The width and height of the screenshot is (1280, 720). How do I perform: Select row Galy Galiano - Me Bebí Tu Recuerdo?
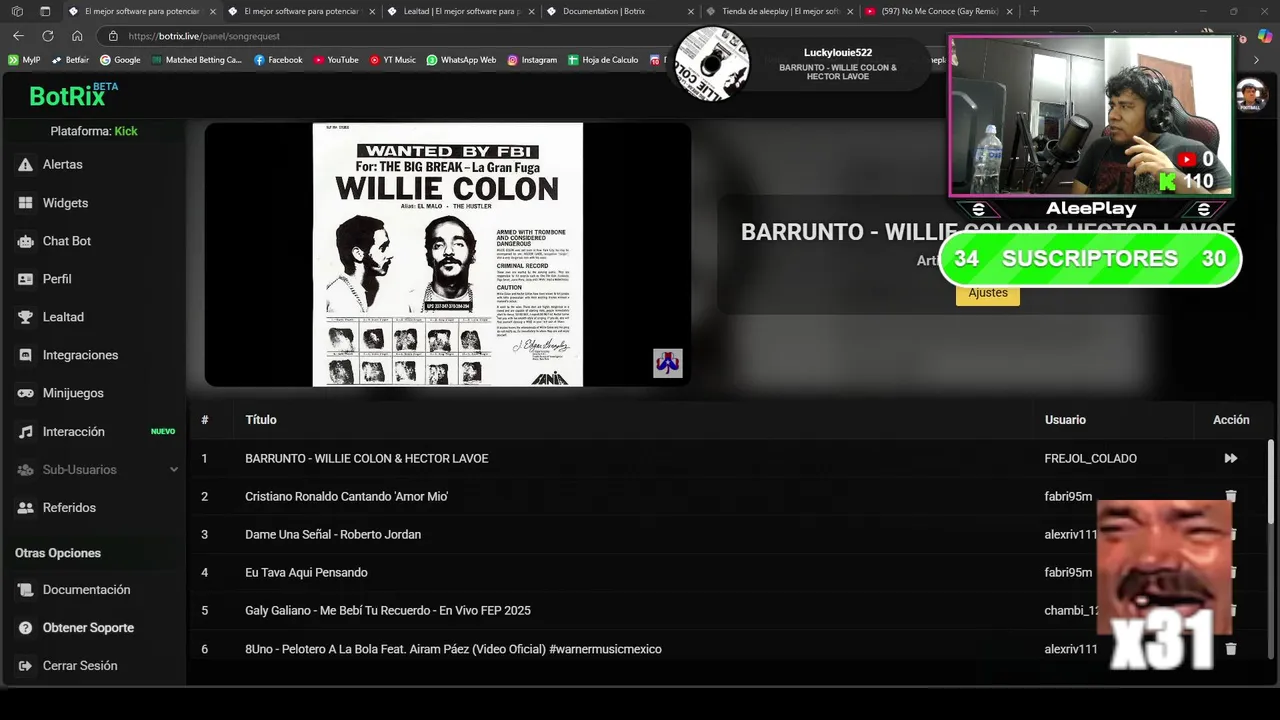730,611
